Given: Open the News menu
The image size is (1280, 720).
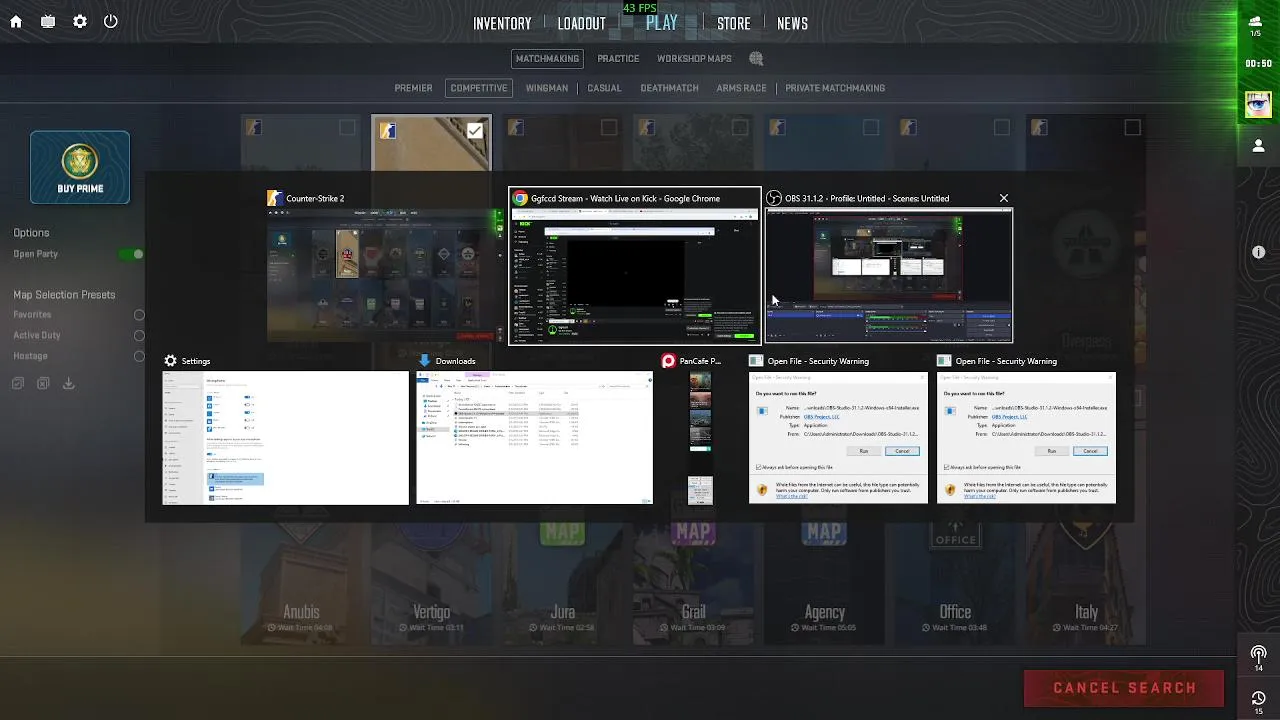Looking at the screenshot, I should (792, 23).
